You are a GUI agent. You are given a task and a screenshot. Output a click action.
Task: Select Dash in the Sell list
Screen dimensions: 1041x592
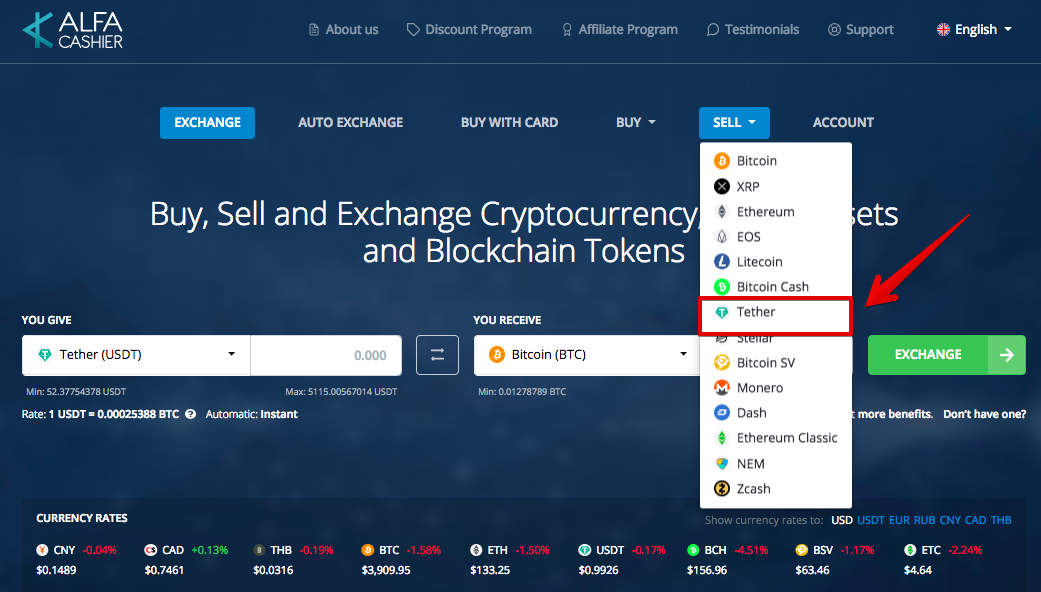[x=775, y=413]
